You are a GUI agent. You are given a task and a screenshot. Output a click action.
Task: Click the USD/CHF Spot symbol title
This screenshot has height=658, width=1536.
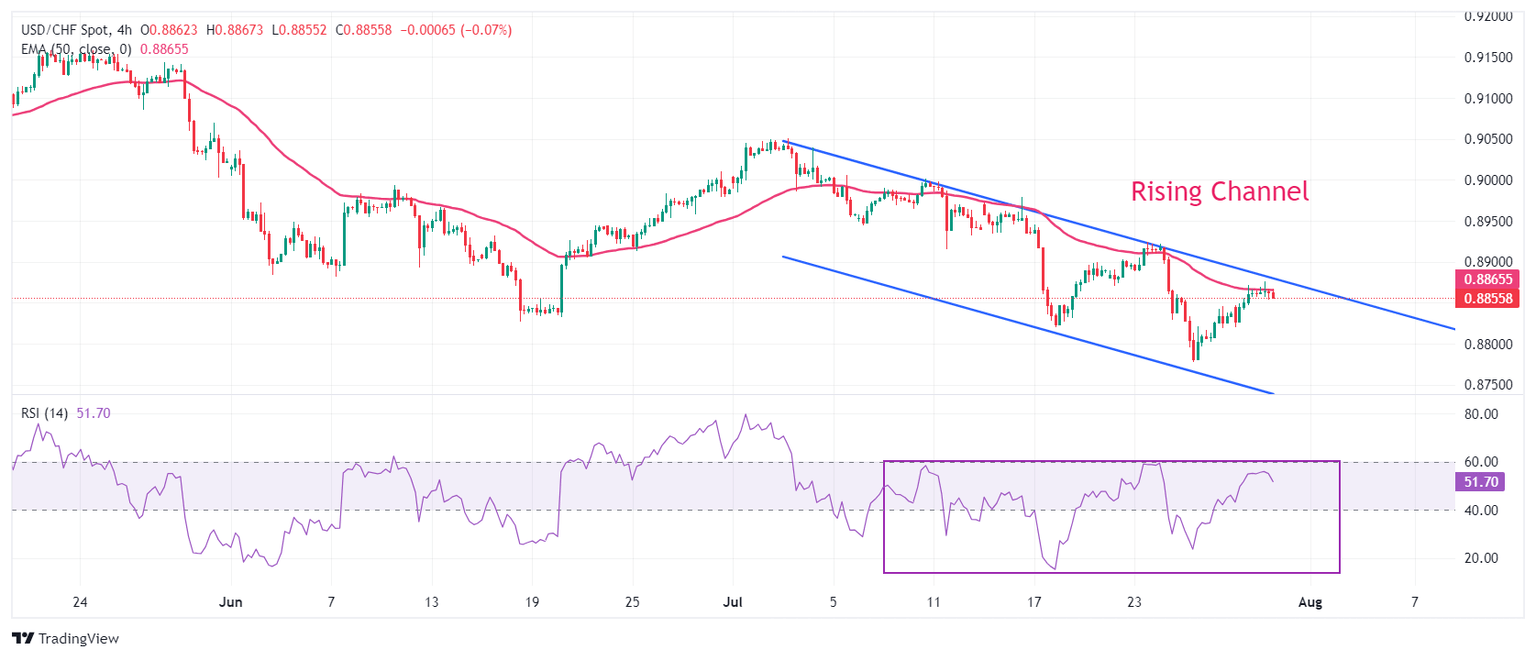(x=59, y=31)
